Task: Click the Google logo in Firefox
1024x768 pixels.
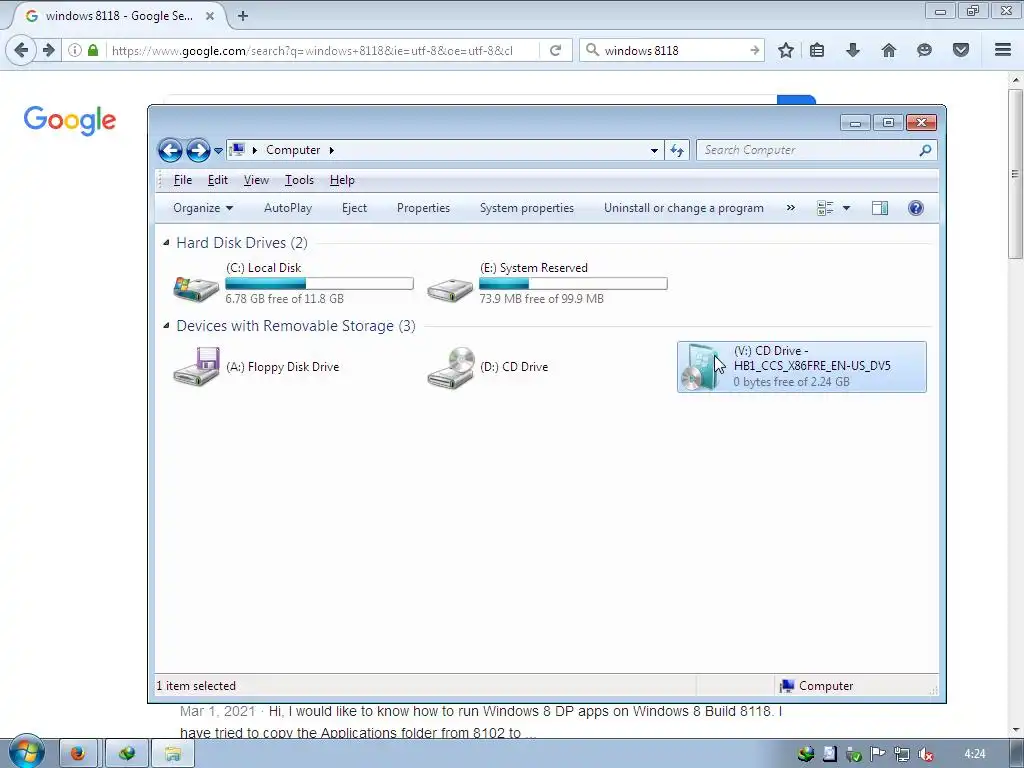Action: click(70, 121)
